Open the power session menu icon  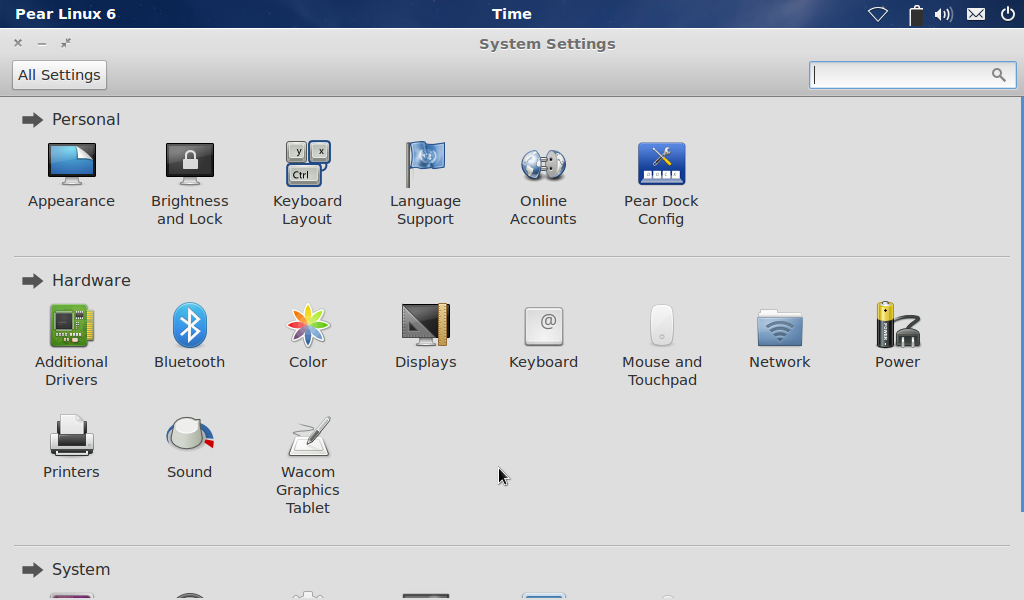(1008, 14)
